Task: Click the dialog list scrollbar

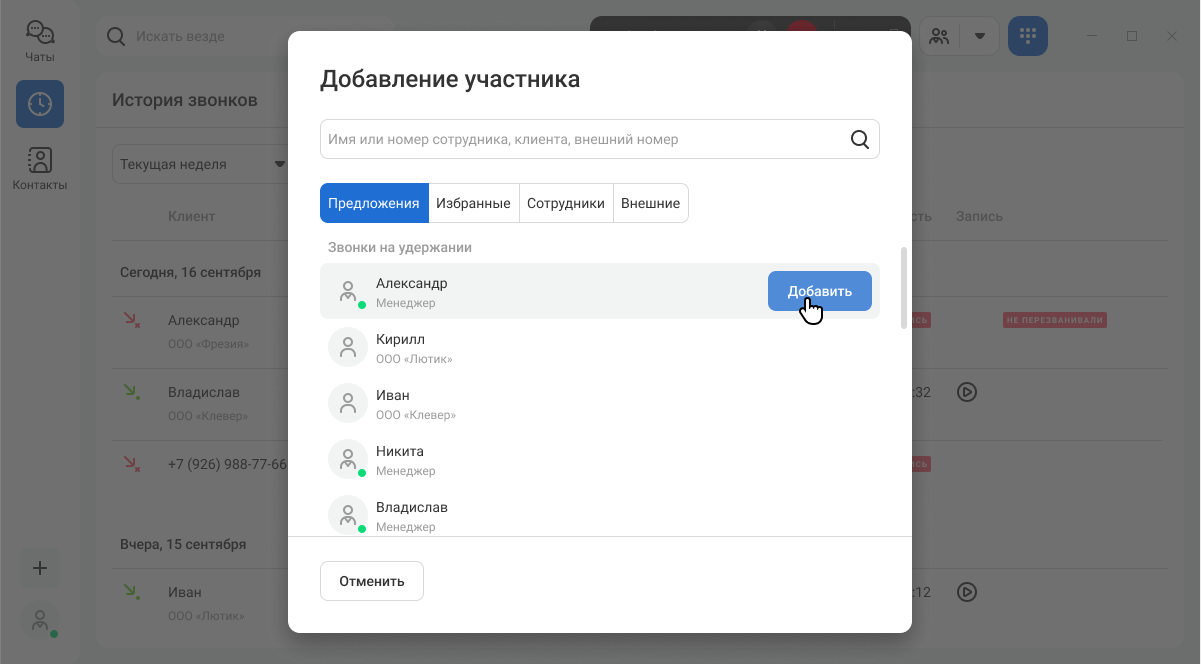Action: coord(904,288)
